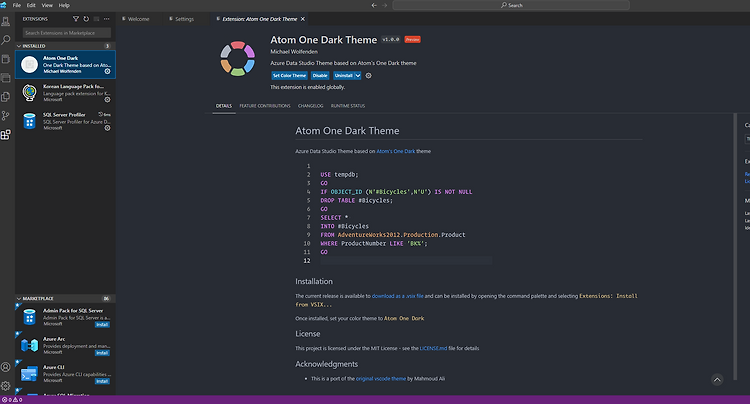Select Azure CLI in marketplace list
The width and height of the screenshot is (750, 404).
[x=65, y=373]
